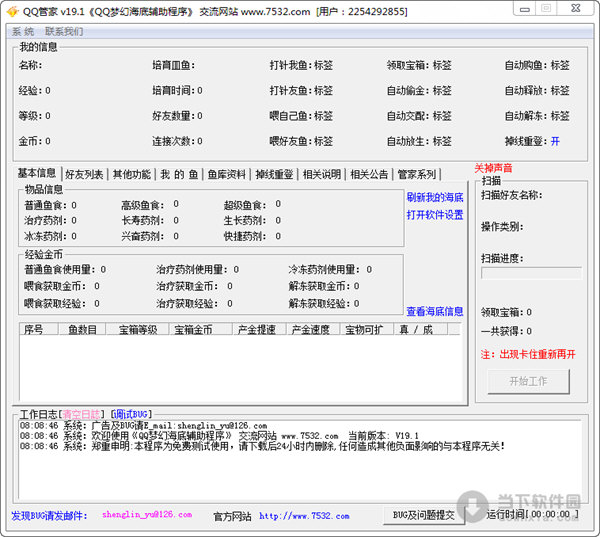Image resolution: width=600 pixels, height=537 pixels.
Task: Open the 相关公告 tab
Action: 369,175
